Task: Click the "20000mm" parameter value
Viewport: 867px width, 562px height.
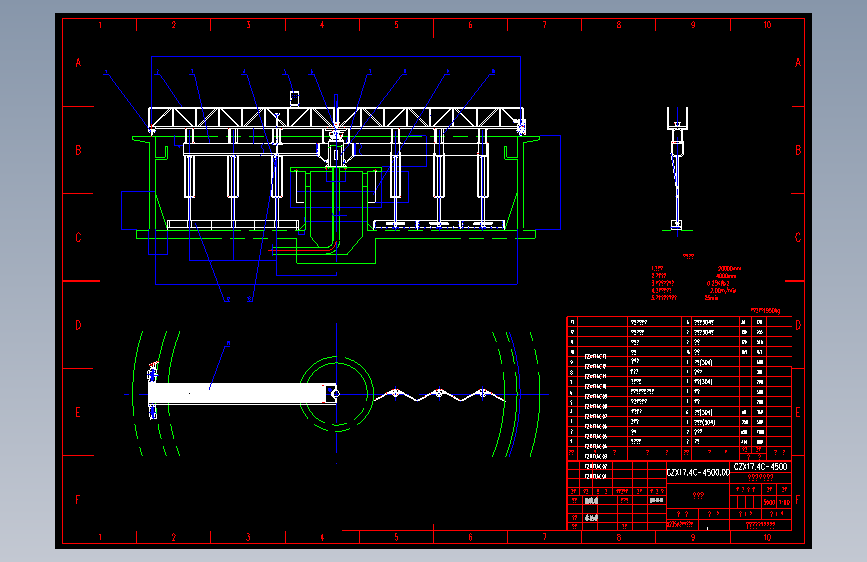Action: (729, 269)
